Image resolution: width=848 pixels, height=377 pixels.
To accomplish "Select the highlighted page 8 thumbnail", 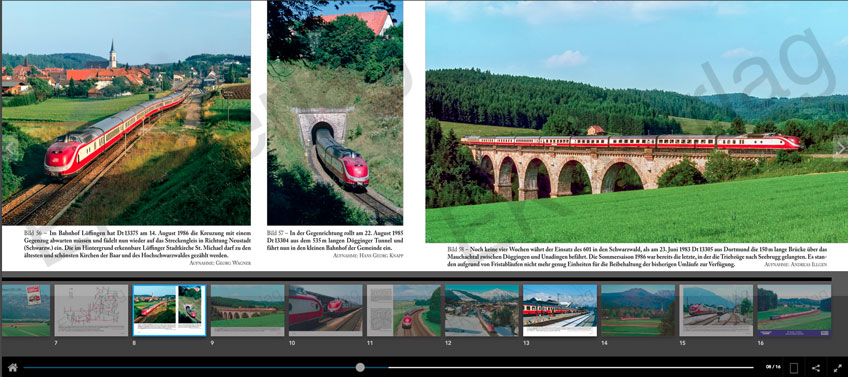I will [x=169, y=310].
